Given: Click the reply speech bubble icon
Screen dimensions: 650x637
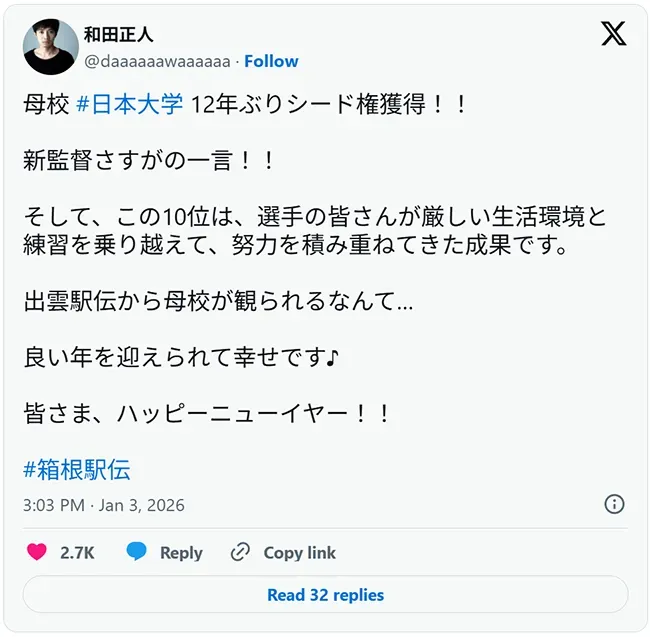Looking at the screenshot, I should (137, 552).
